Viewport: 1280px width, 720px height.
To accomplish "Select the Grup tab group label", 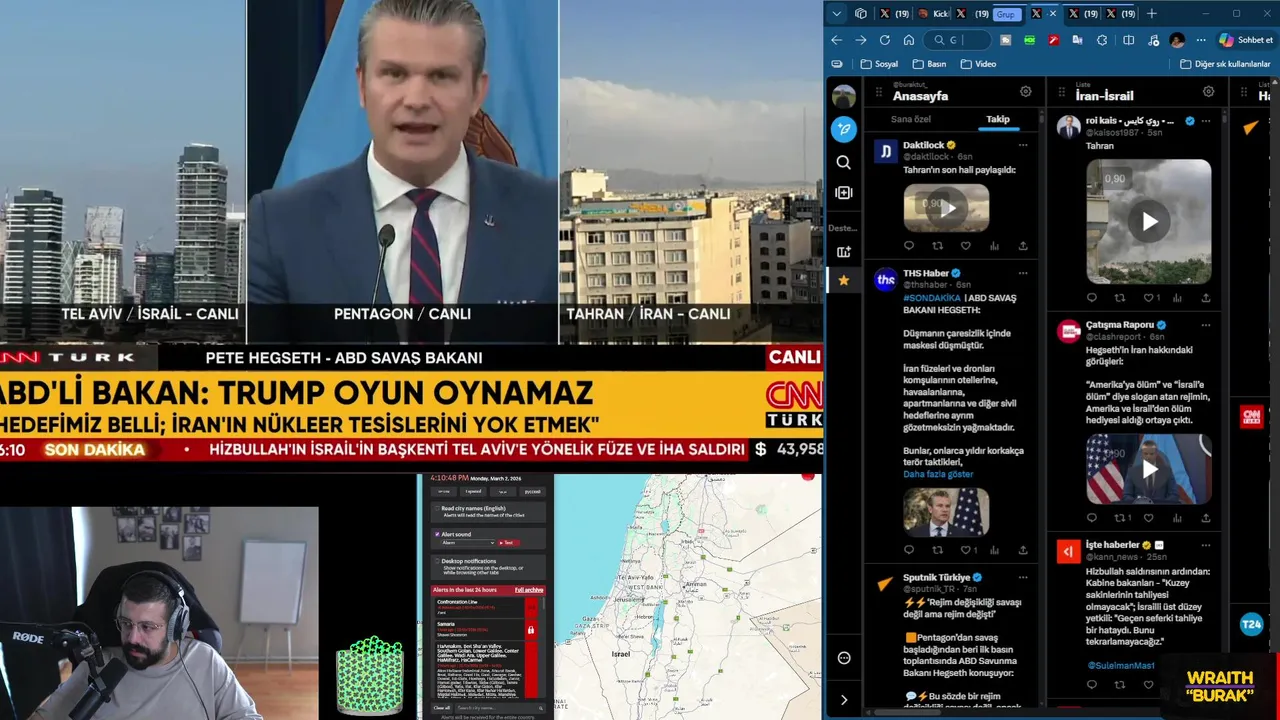I will (x=1006, y=14).
